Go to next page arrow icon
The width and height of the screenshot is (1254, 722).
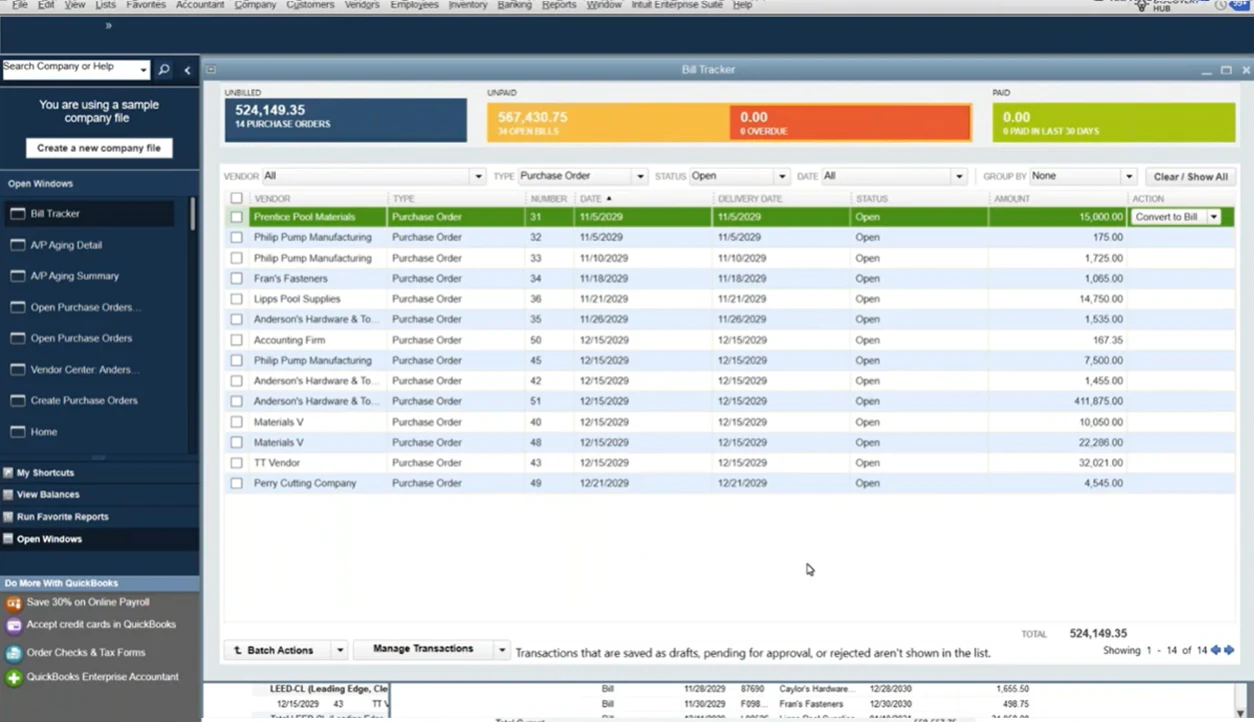(x=1229, y=650)
